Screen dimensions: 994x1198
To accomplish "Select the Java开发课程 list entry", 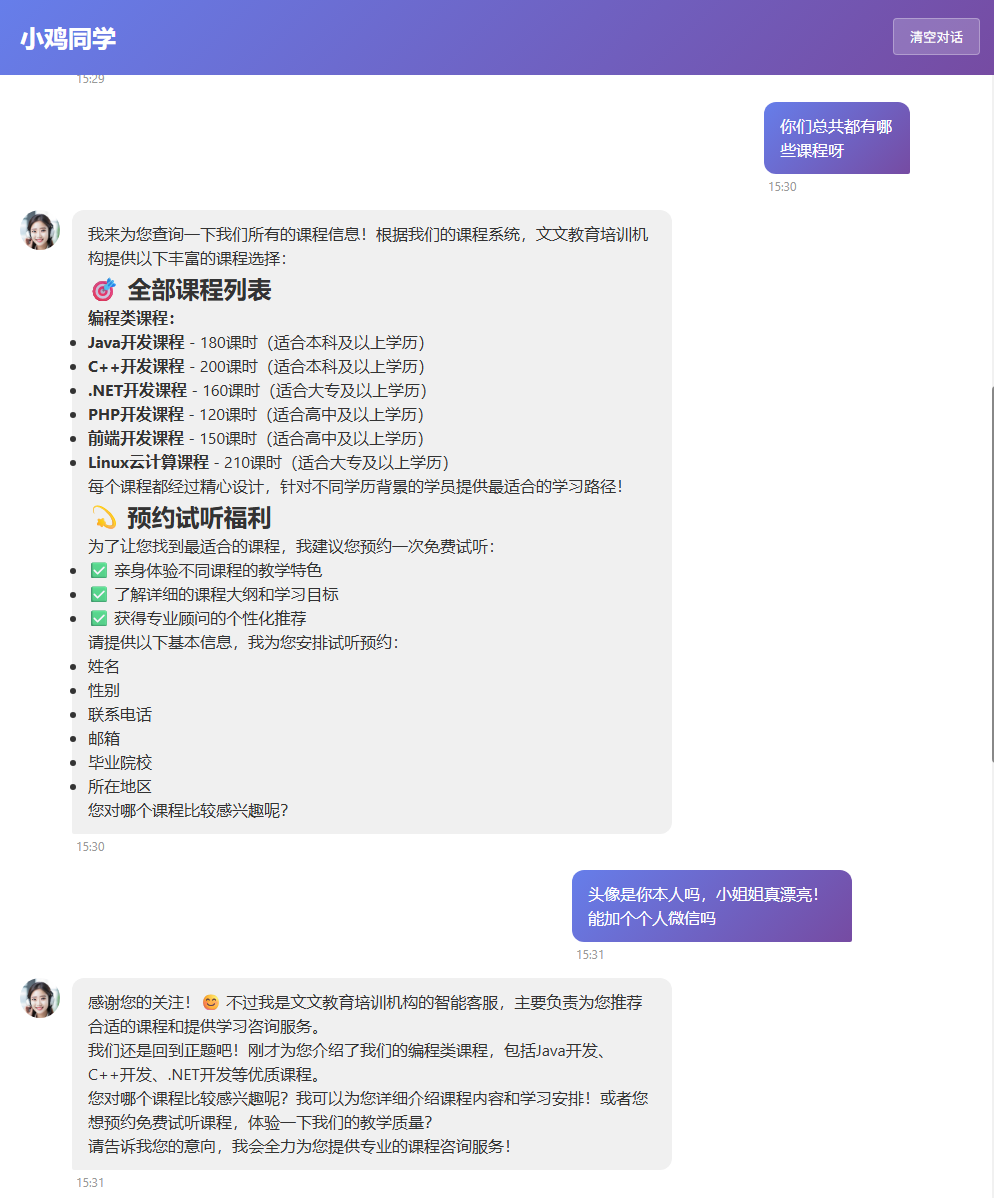I will tap(136, 342).
